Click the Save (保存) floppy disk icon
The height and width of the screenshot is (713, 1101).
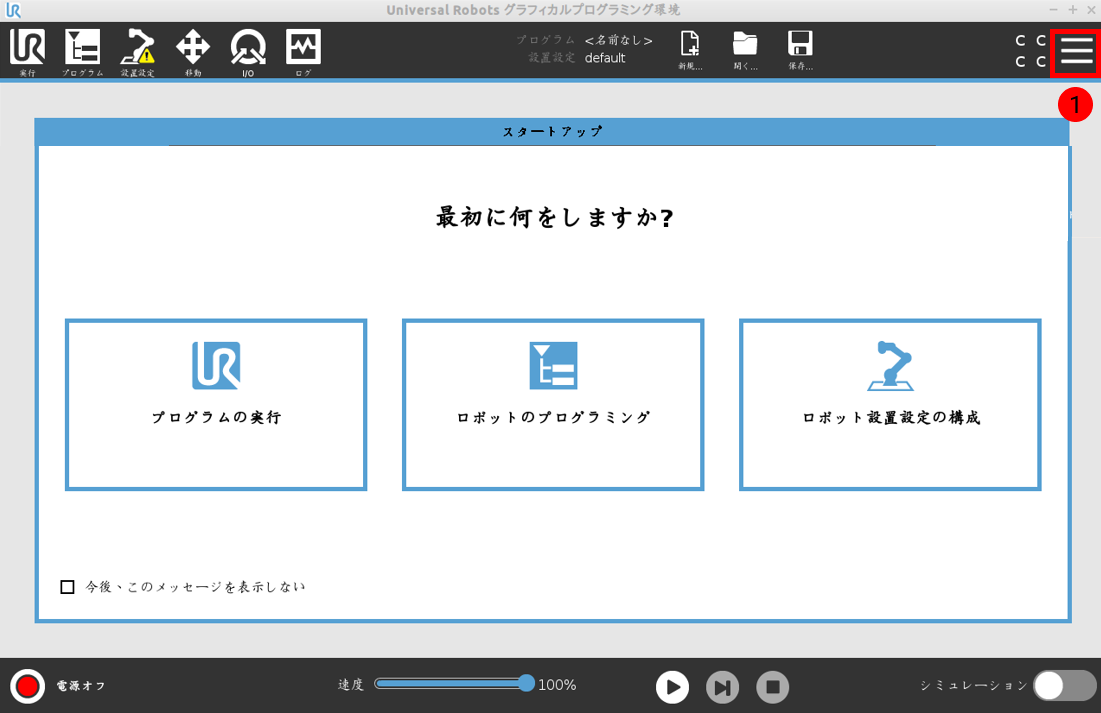(800, 48)
